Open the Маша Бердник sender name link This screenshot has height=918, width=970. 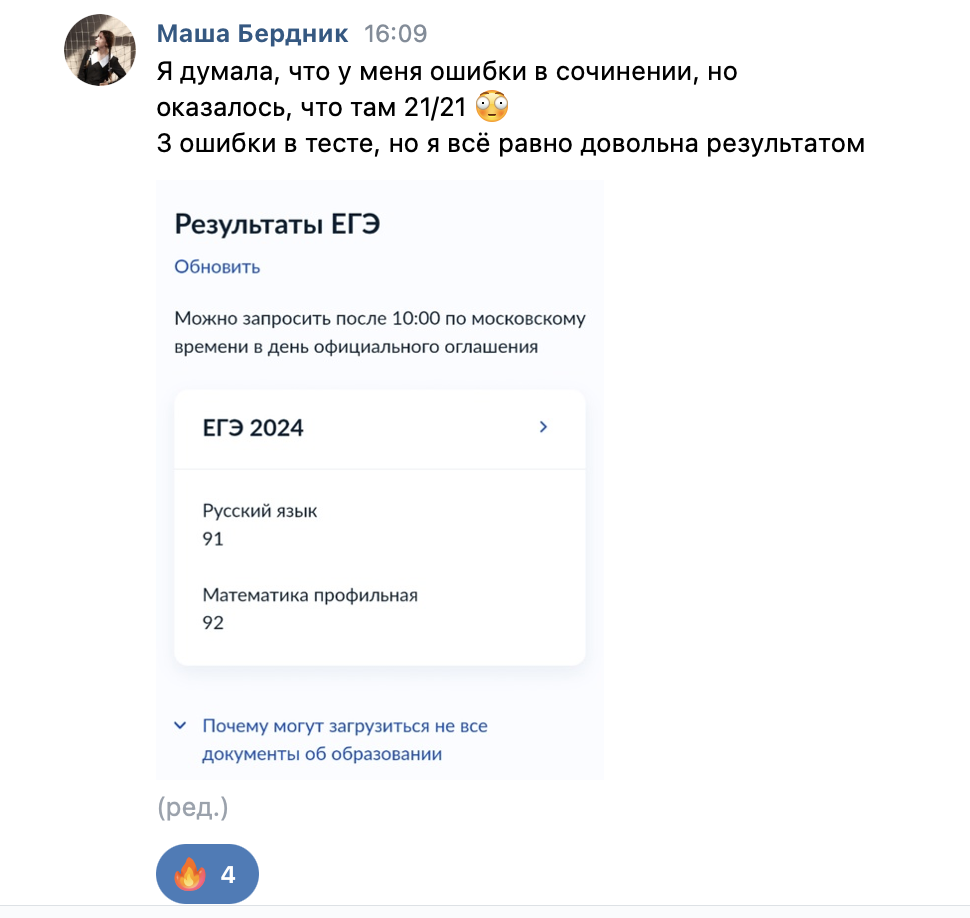(x=252, y=34)
